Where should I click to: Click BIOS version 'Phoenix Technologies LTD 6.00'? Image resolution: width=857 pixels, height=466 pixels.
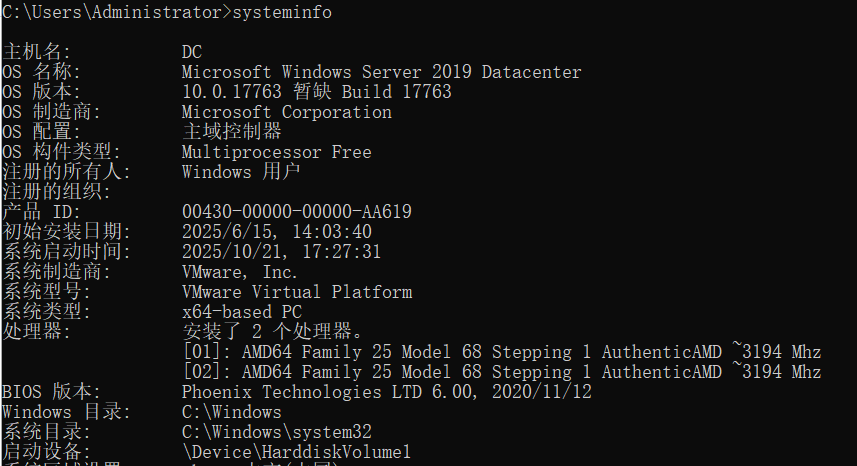tap(328, 392)
